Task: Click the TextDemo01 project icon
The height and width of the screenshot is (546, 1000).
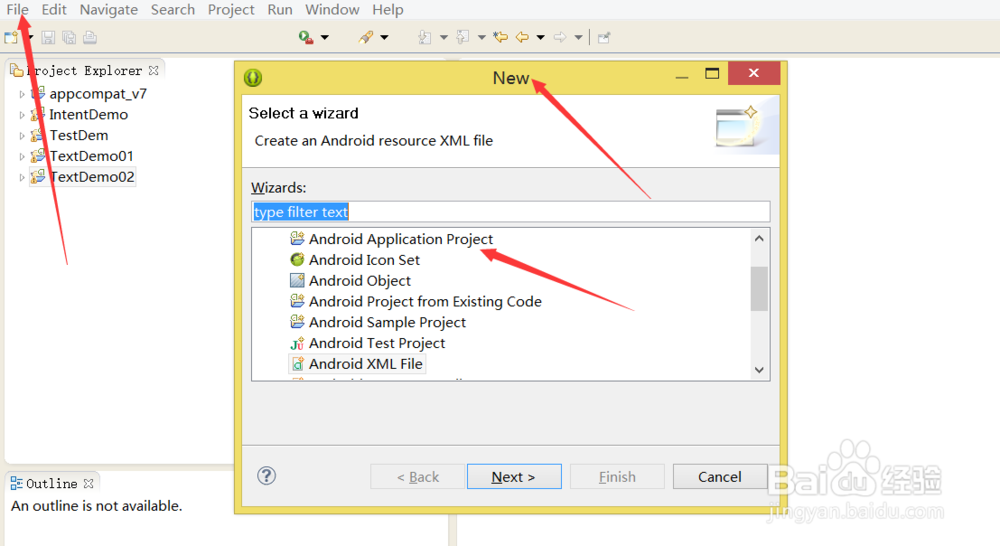Action: click(x=38, y=156)
